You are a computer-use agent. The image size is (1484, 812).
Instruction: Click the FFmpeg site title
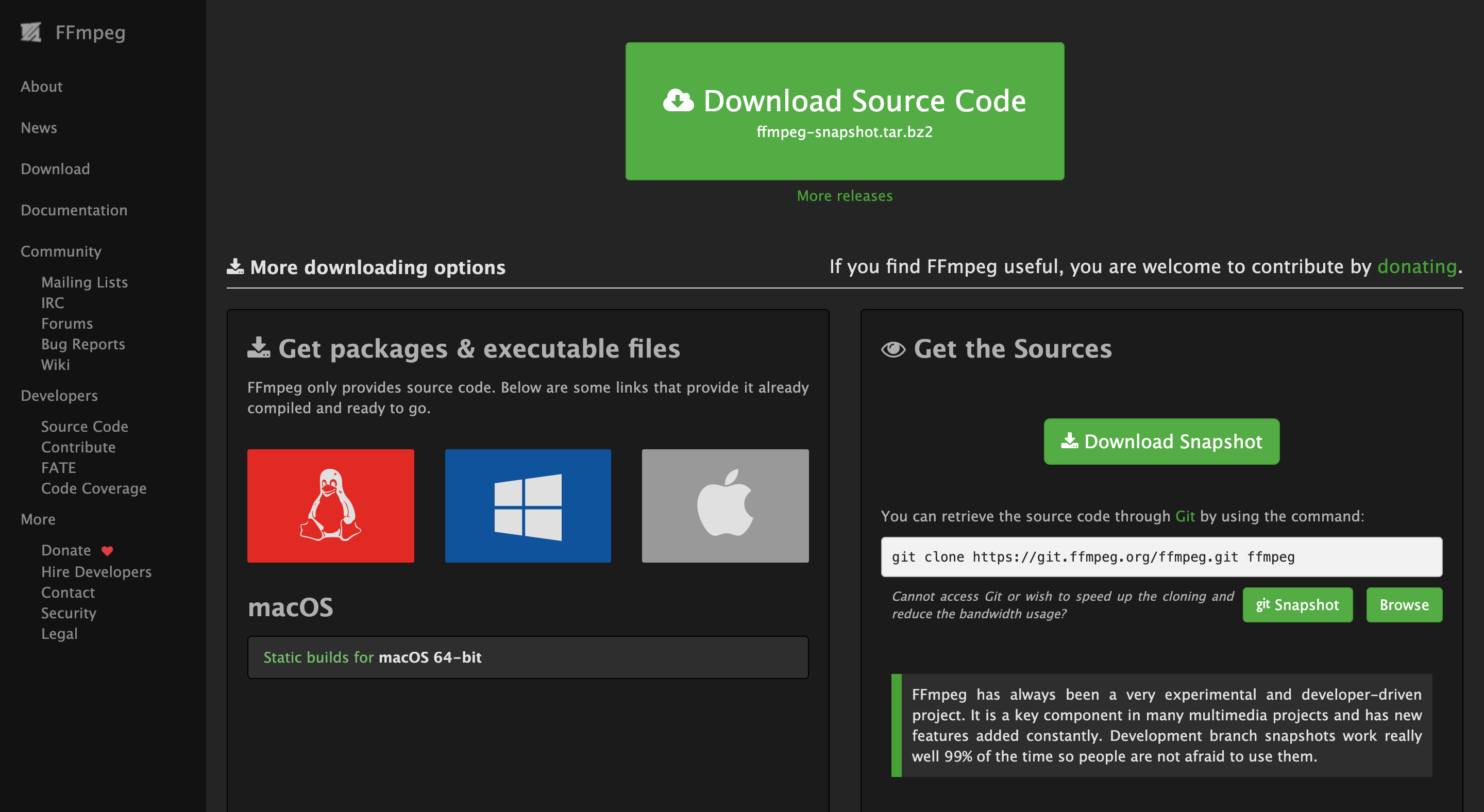point(91,33)
